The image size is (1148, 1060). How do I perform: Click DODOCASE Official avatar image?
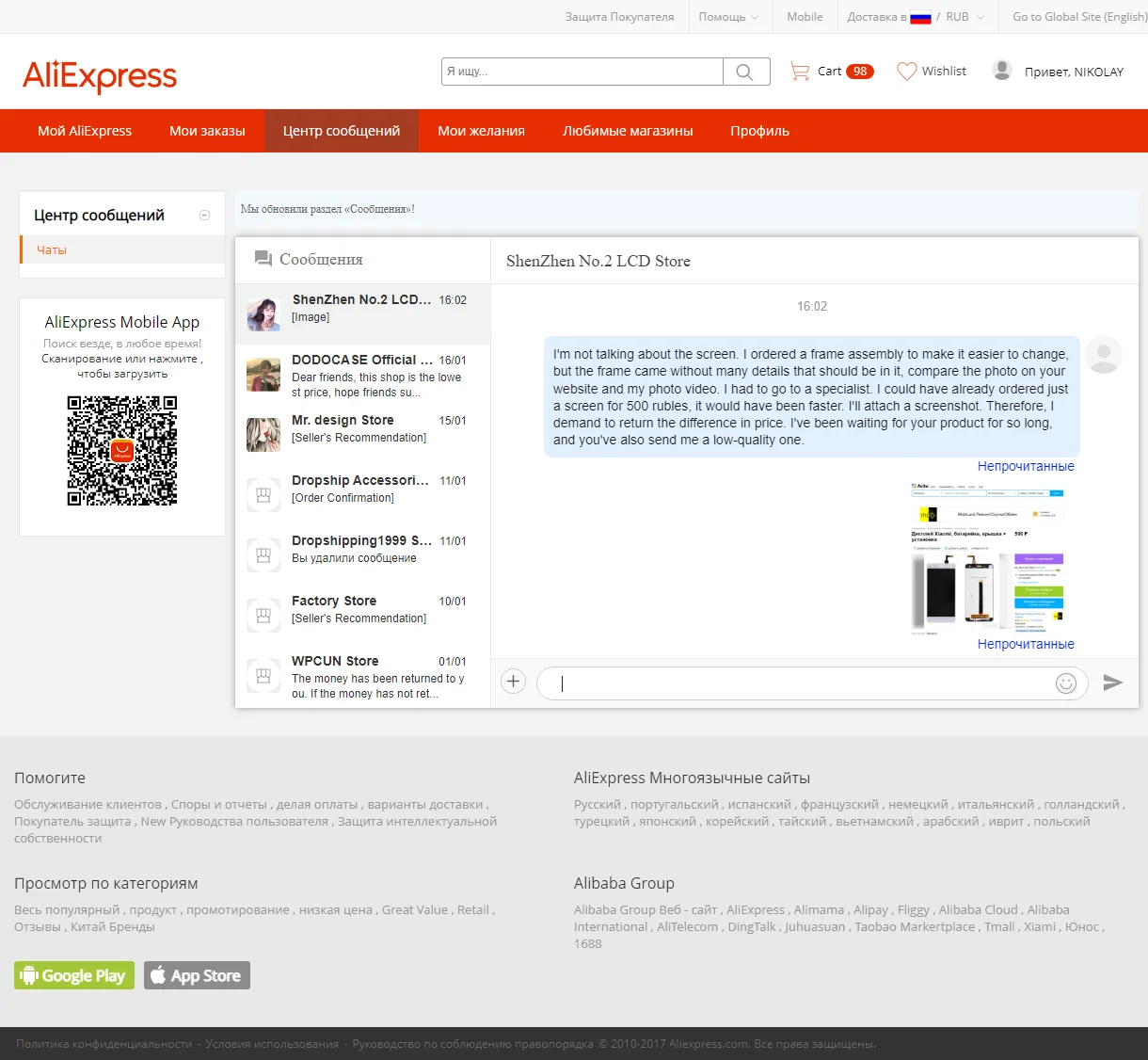263,375
